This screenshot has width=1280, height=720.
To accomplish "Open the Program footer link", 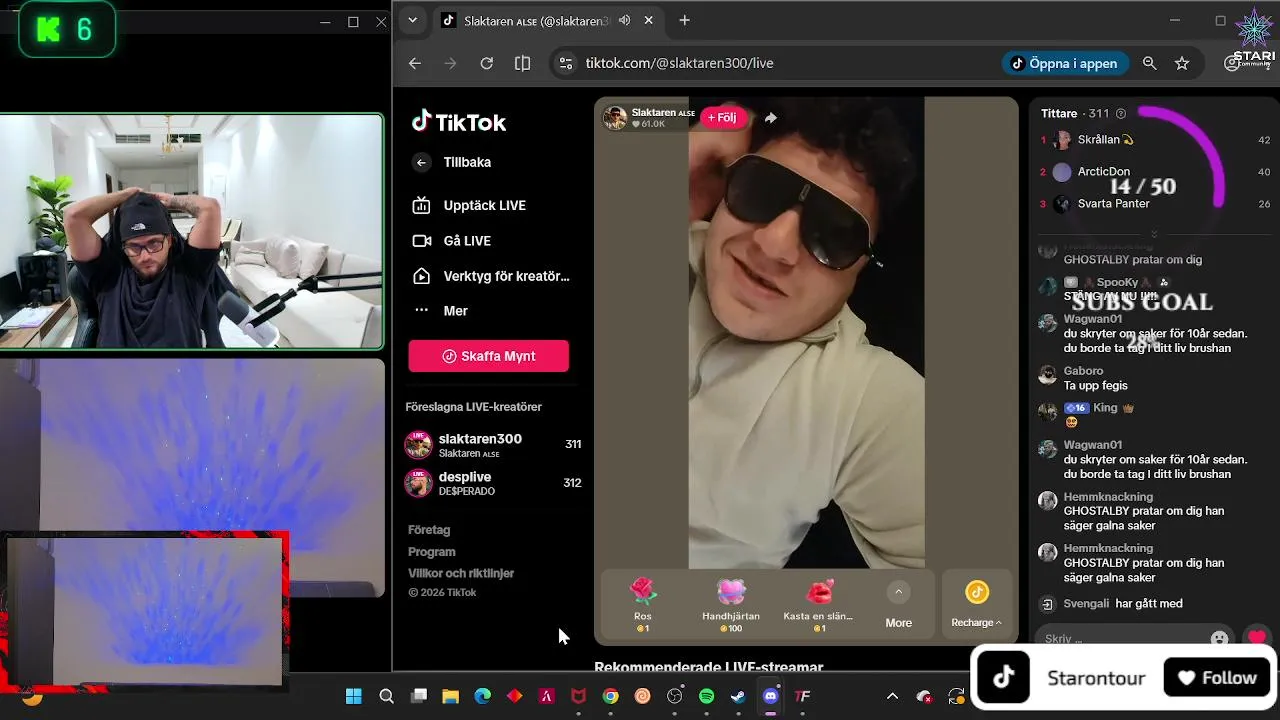I will click(x=432, y=552).
